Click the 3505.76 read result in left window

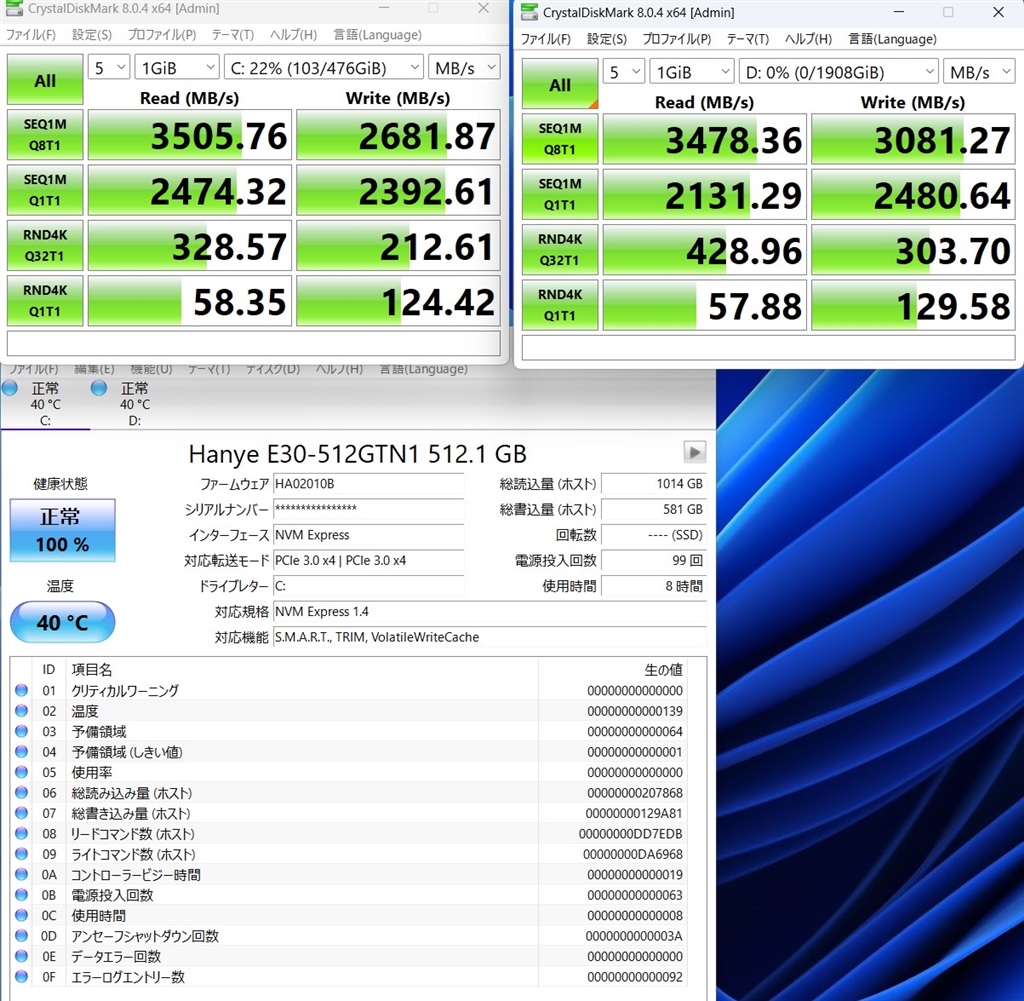point(190,135)
